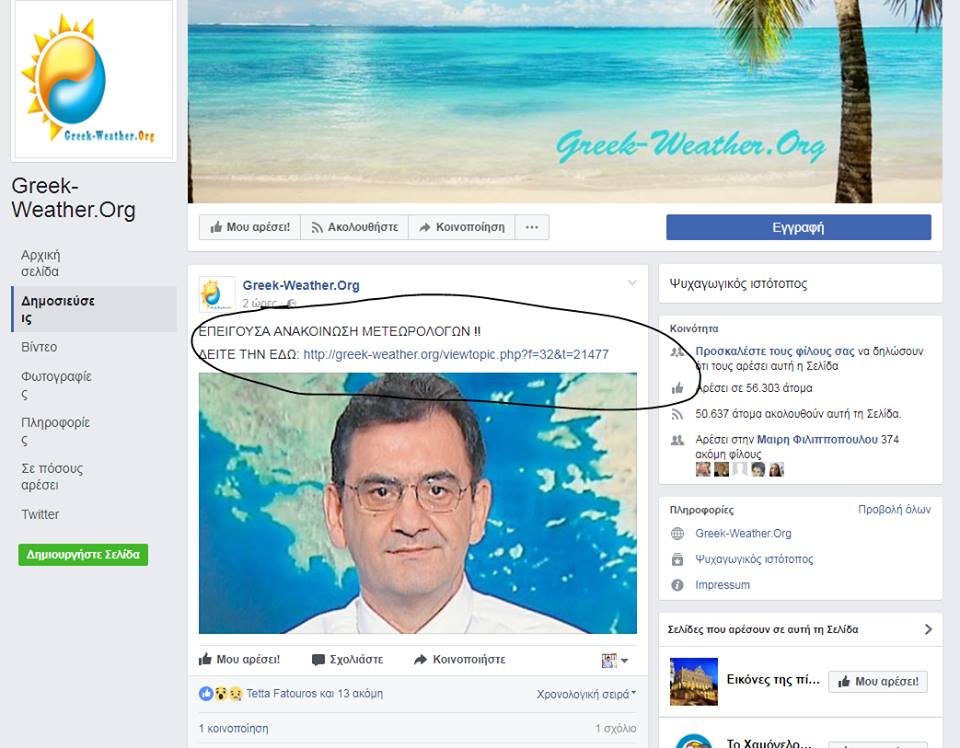Click the Greek-Weather.Org sun logo profile picture
The width and height of the screenshot is (960, 748).
[93, 80]
